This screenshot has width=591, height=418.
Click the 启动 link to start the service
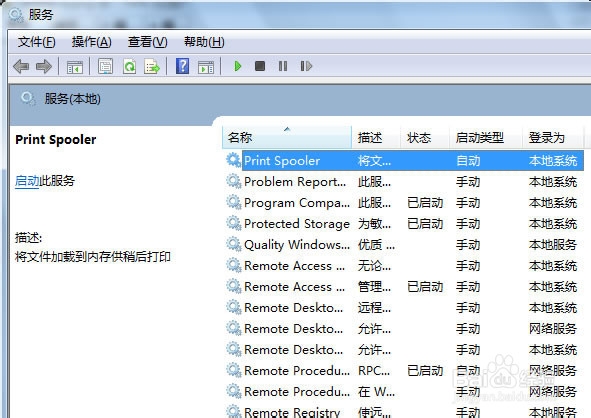click(27, 181)
